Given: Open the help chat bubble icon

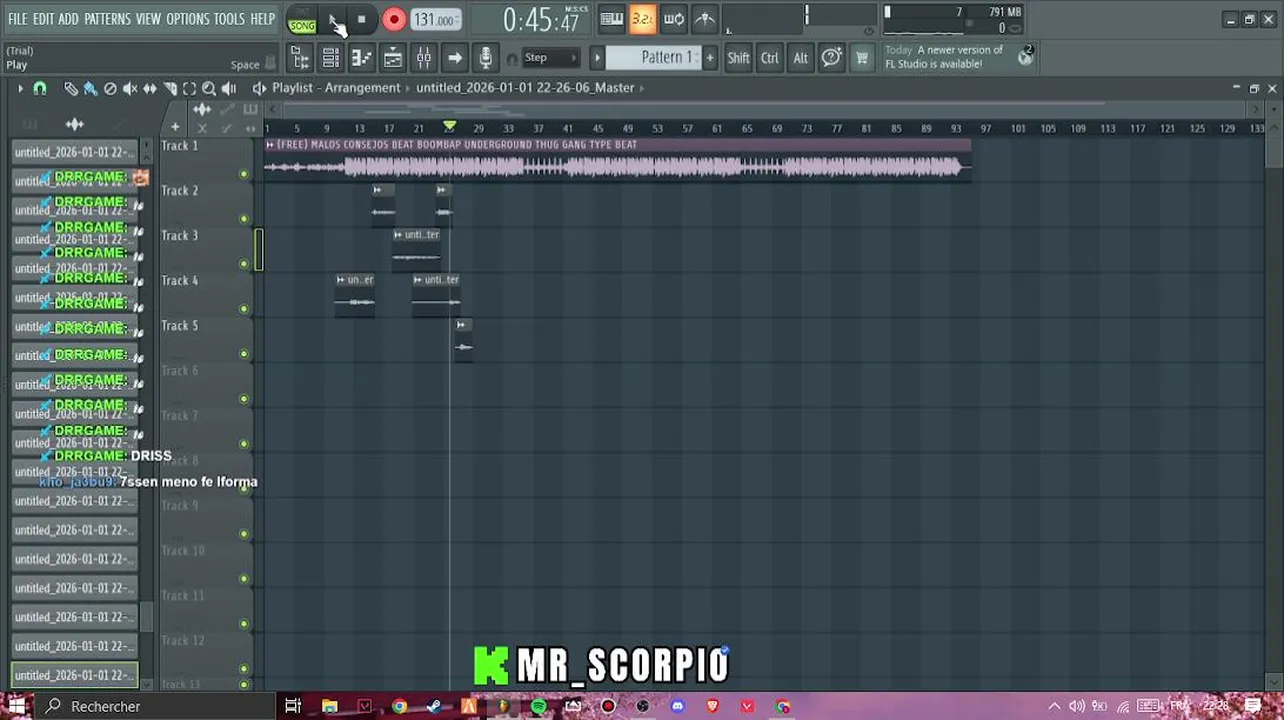Looking at the screenshot, I should [831, 58].
